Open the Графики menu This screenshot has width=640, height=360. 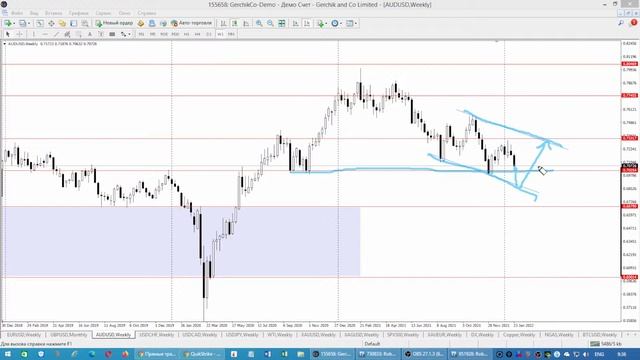(78, 13)
